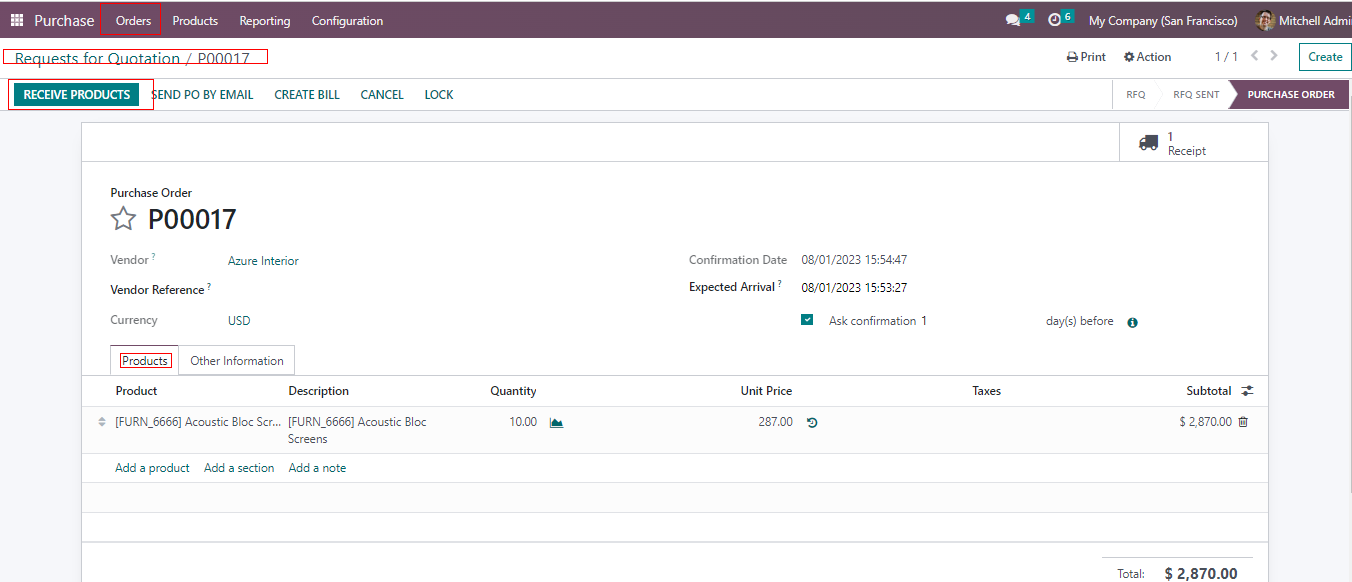
Task: Click the Create Bill button
Action: [307, 95]
